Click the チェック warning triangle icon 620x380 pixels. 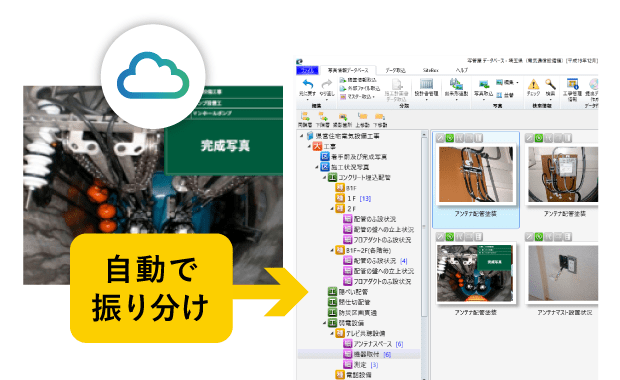coord(533,84)
